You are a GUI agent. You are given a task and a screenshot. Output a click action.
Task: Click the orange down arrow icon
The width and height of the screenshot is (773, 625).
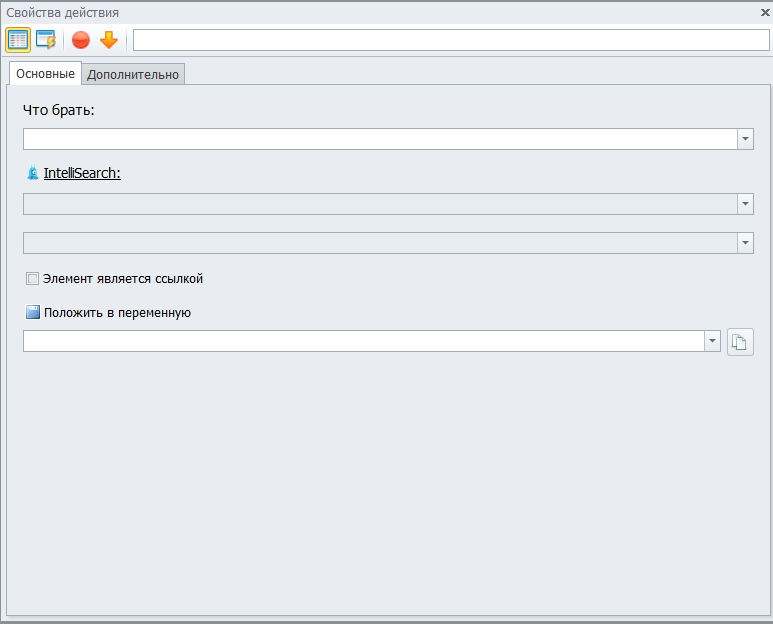109,40
